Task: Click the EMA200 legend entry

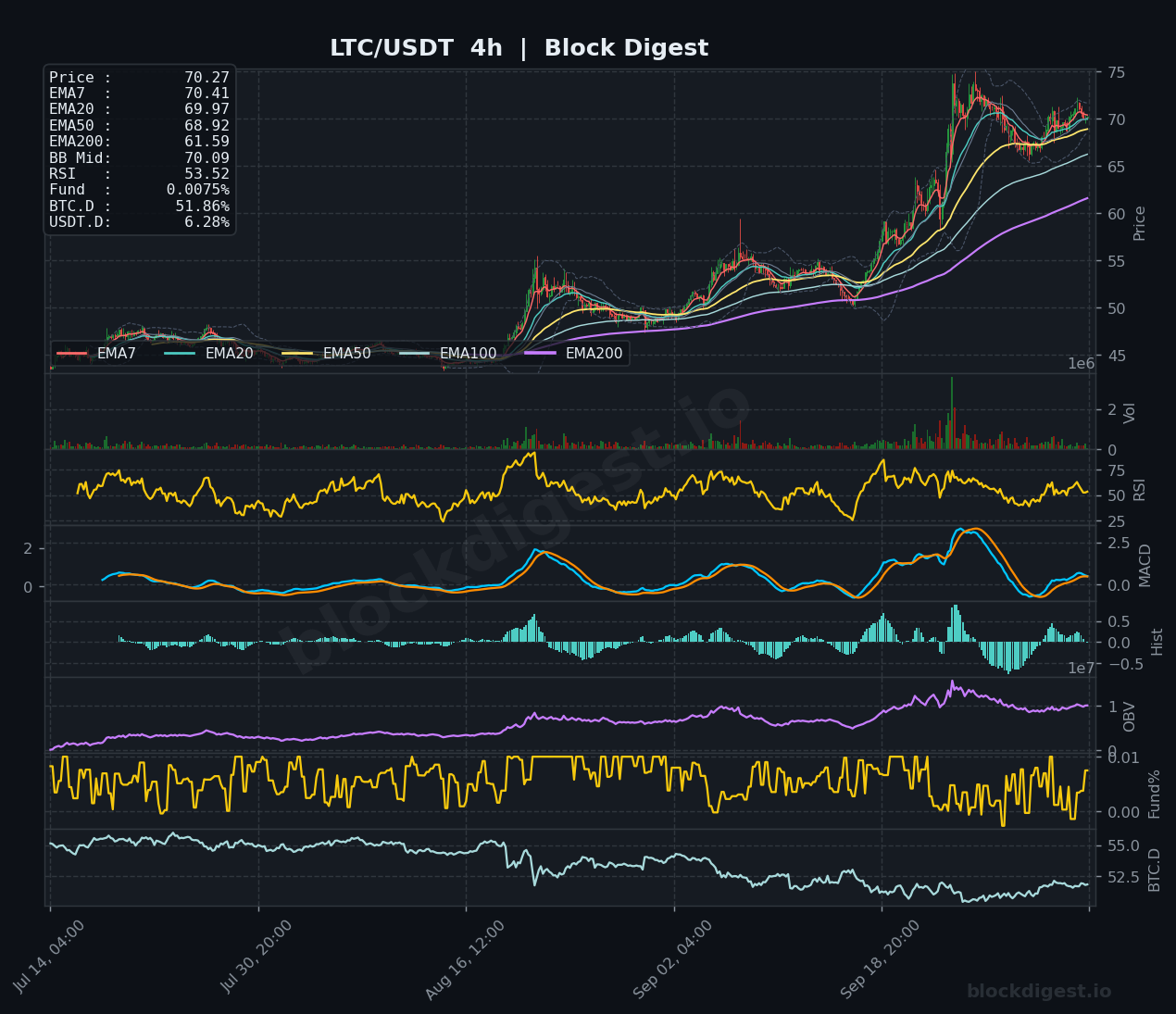Action: pyautogui.click(x=573, y=354)
